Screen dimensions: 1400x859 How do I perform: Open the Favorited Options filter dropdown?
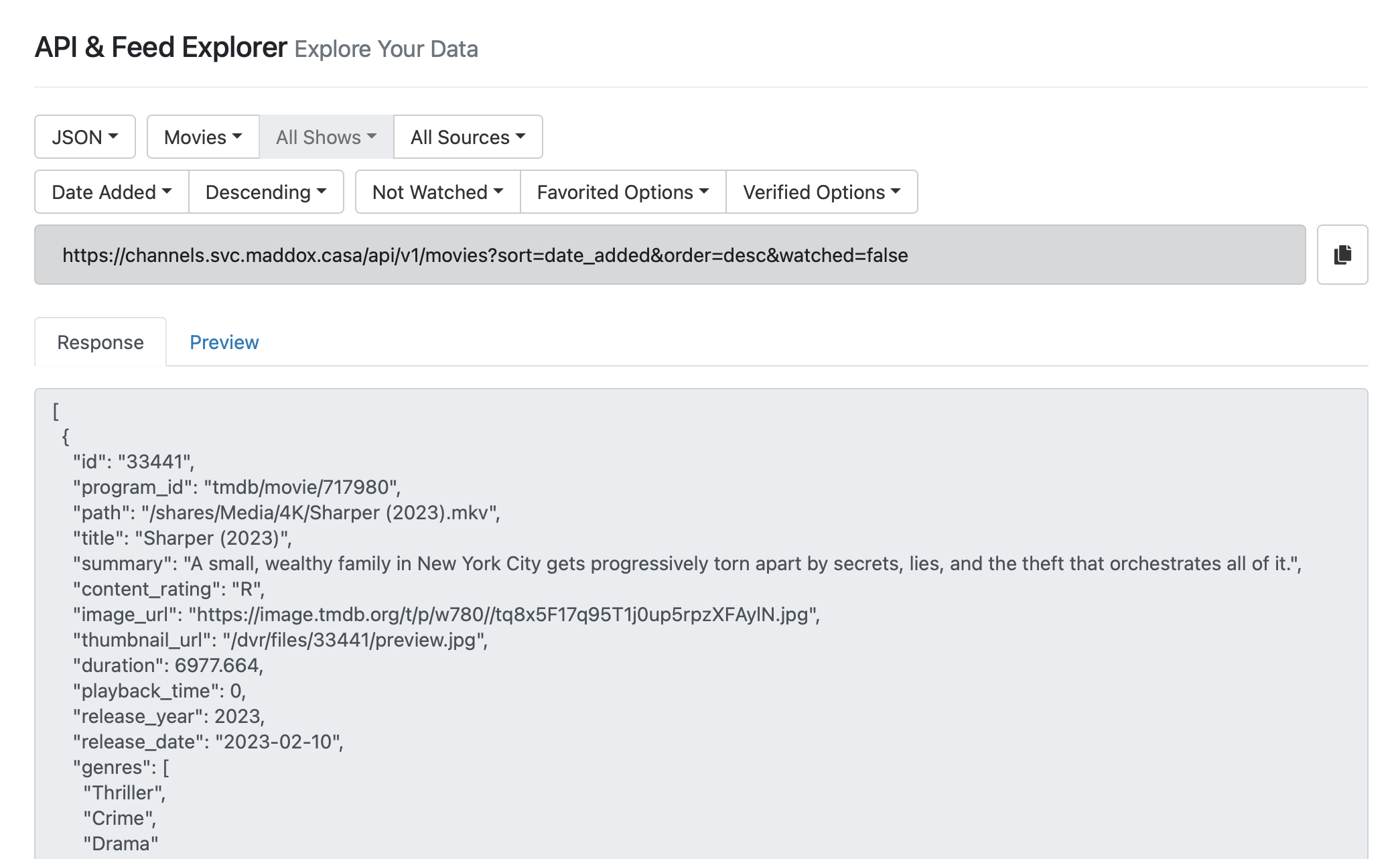pyautogui.click(x=622, y=192)
